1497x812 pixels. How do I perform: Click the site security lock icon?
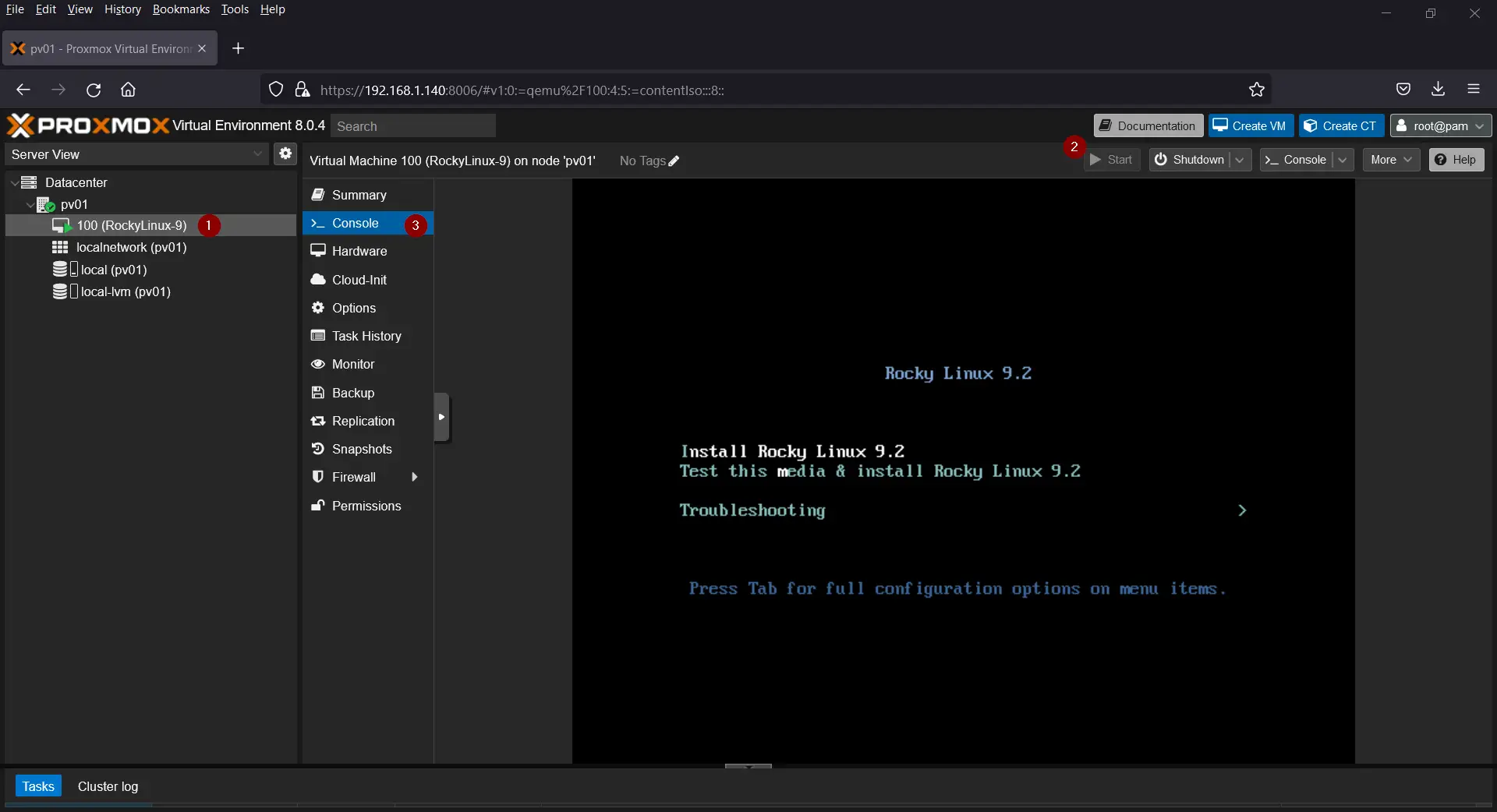coord(303,90)
